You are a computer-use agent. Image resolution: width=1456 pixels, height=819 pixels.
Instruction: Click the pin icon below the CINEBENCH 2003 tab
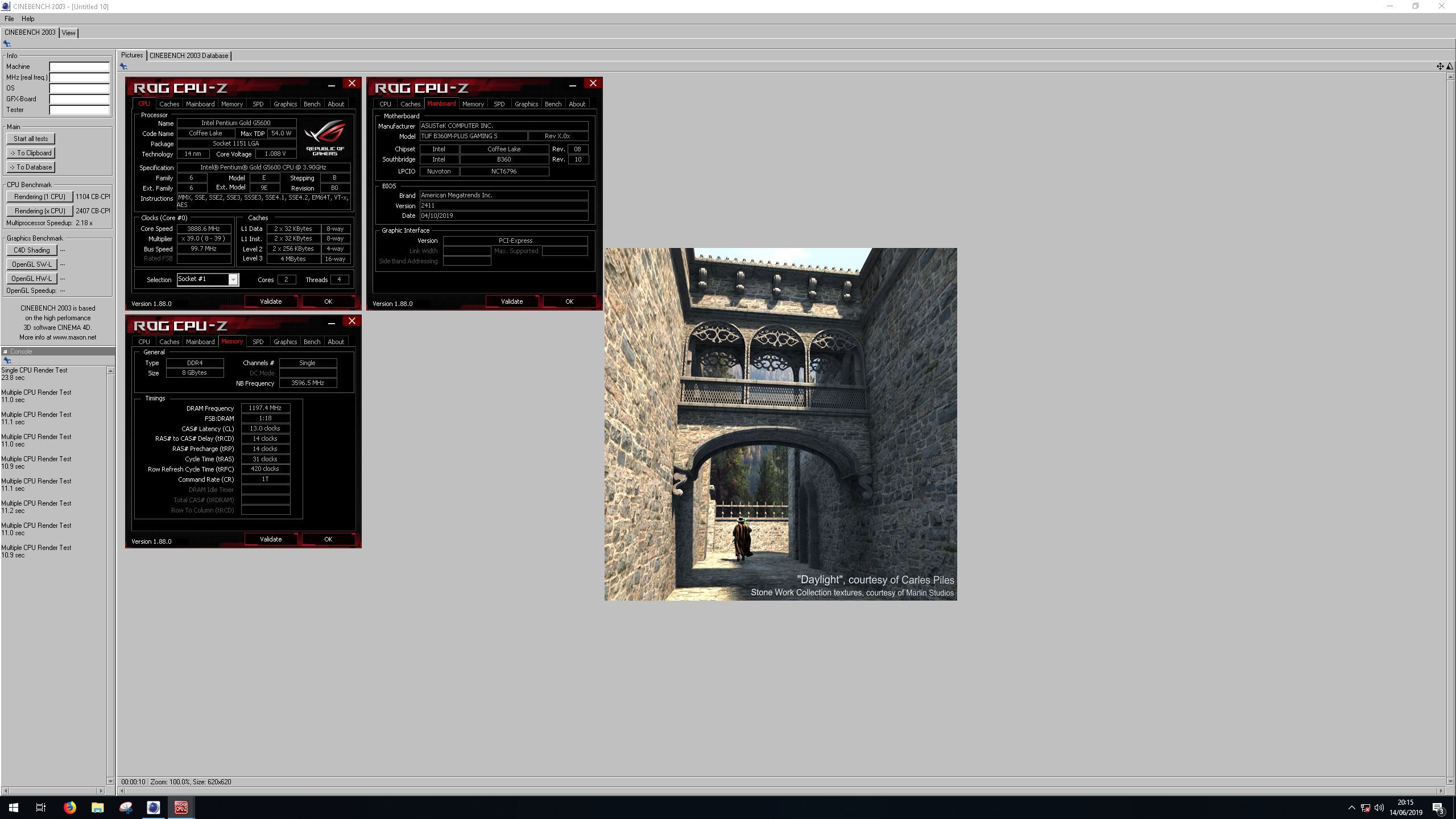(x=7, y=44)
